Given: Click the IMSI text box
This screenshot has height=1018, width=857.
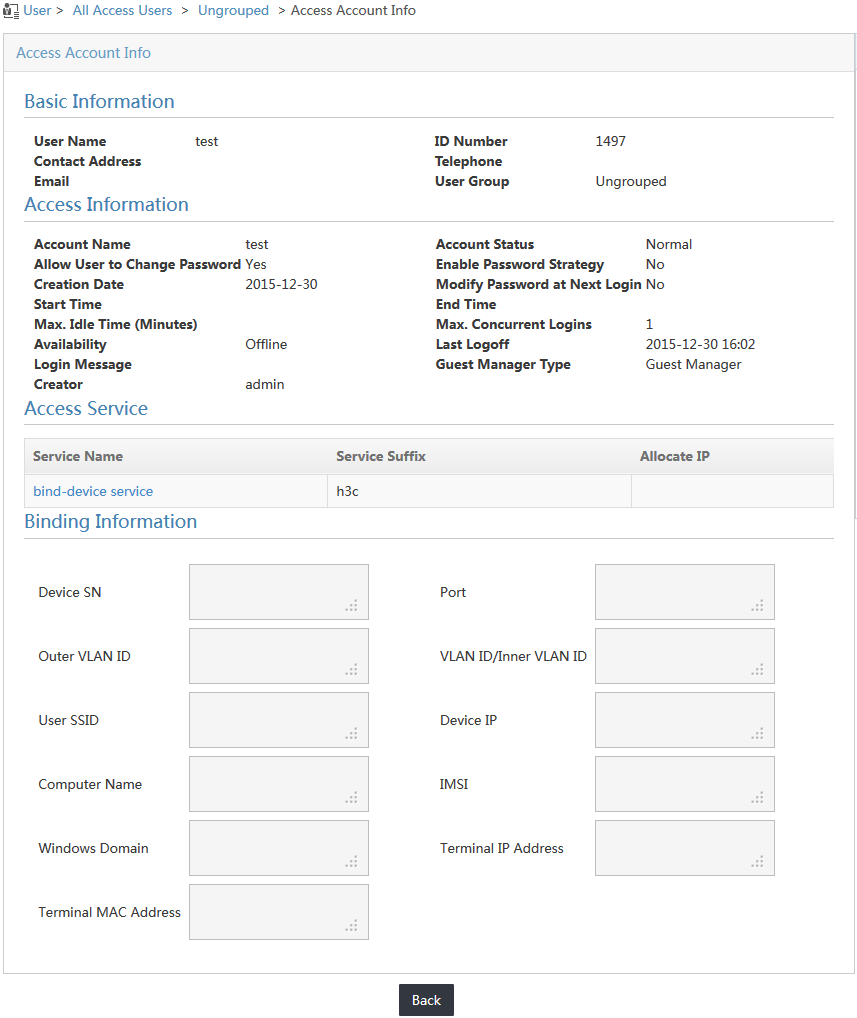Looking at the screenshot, I should pos(684,784).
